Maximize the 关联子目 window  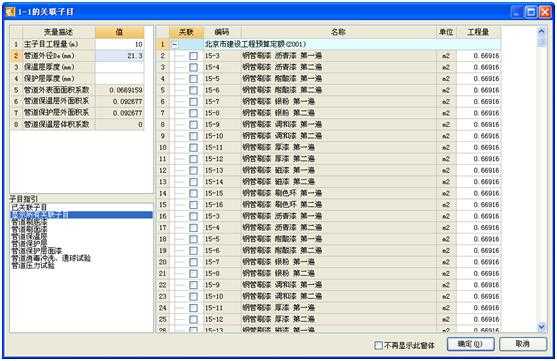click(x=531, y=12)
